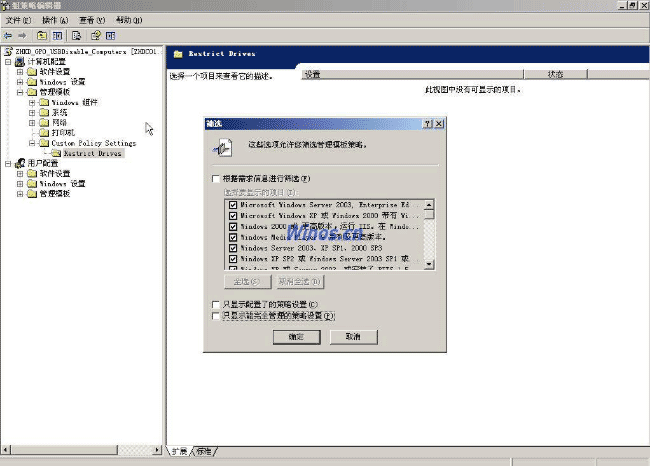Image resolution: width=650 pixels, height=467 pixels.
Task: Open the 帮助 menu
Action: tap(129, 20)
